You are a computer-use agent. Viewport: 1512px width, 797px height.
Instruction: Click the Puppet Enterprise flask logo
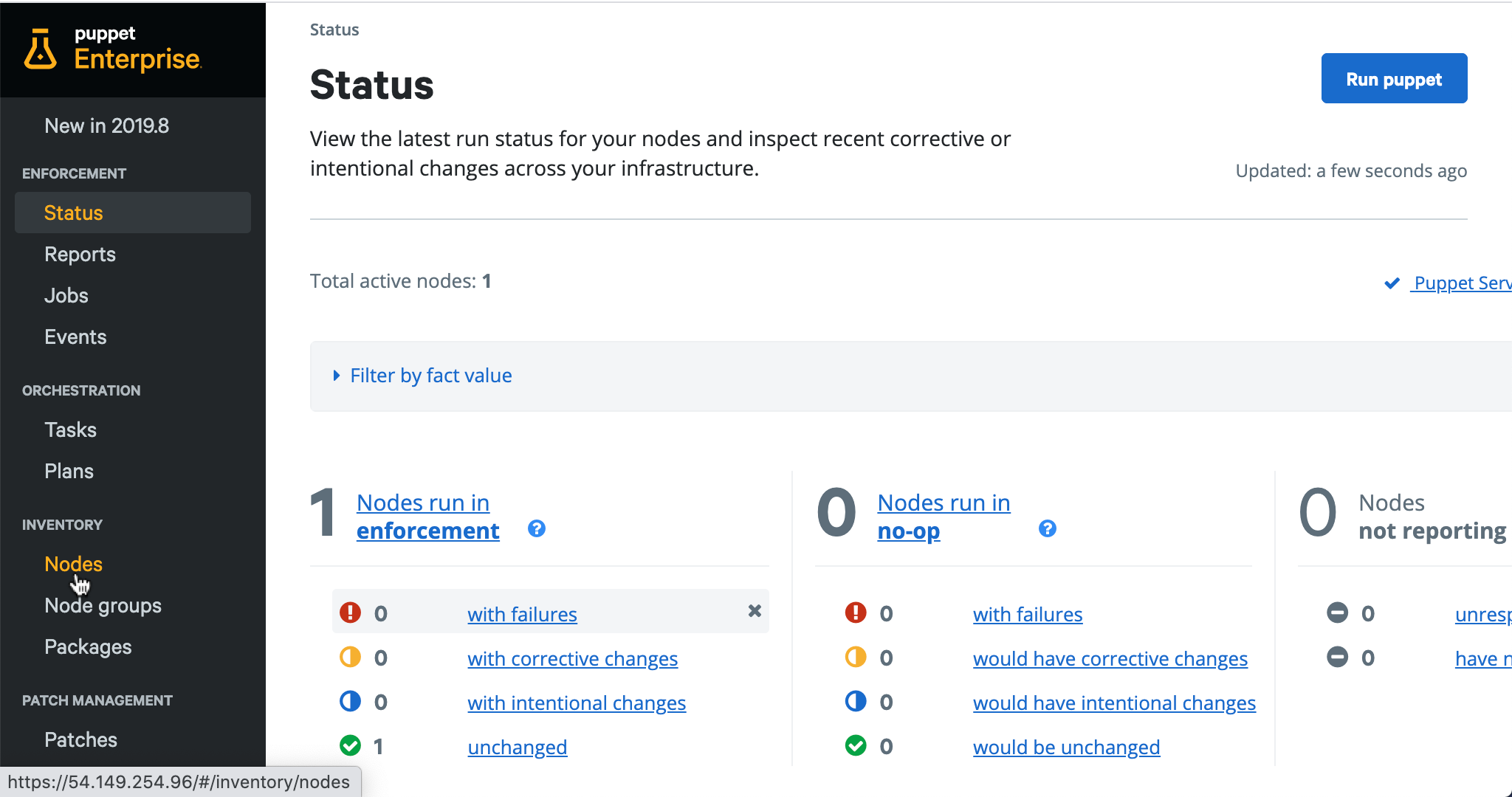[40, 49]
